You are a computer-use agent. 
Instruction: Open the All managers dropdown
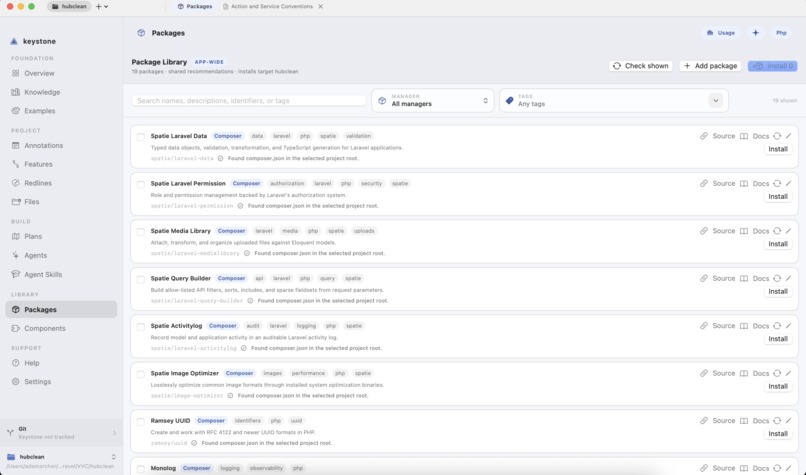point(433,101)
